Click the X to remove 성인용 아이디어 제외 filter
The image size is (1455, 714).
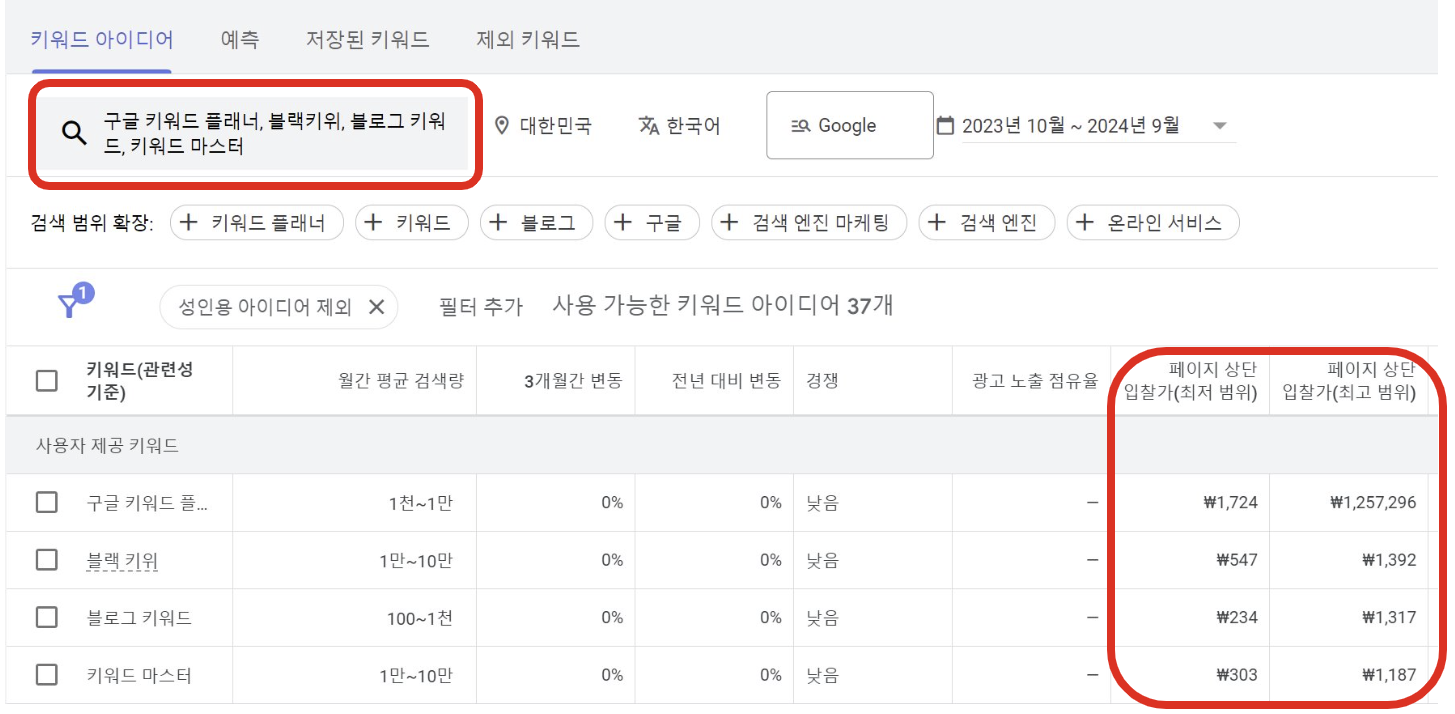click(377, 309)
